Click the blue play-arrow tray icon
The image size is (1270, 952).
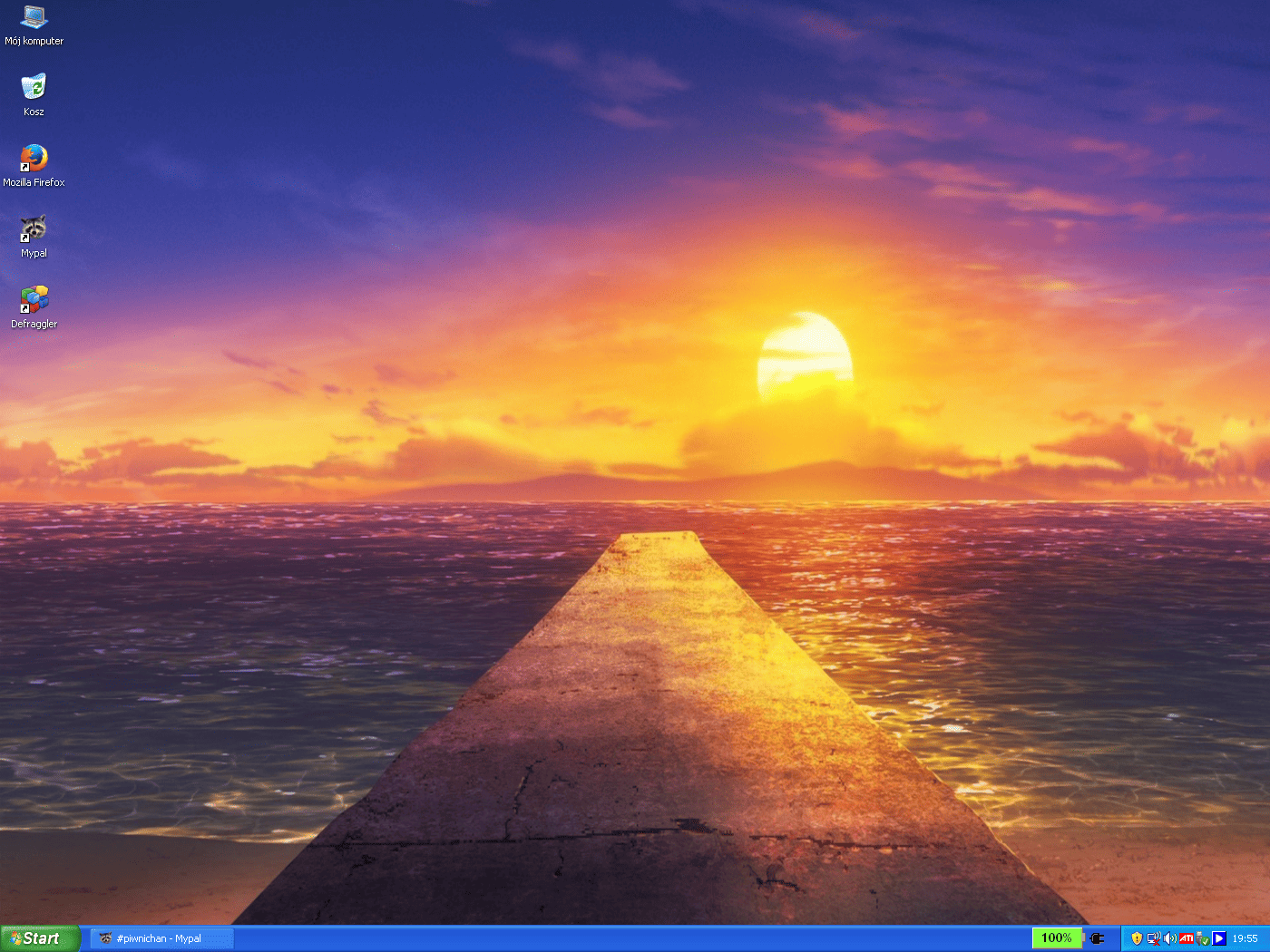tap(1219, 938)
